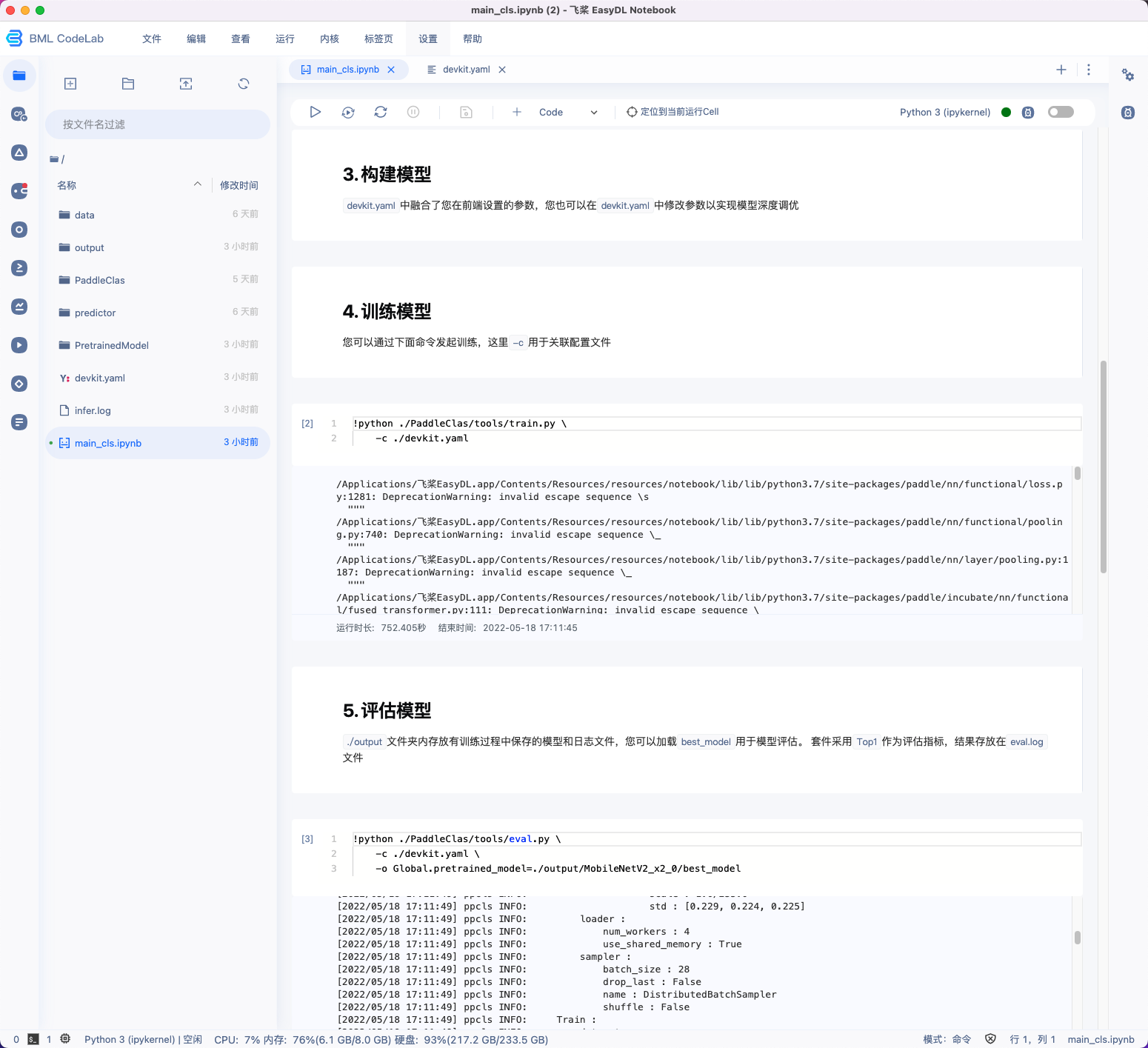Click inside the train.py code cell
1148x1048 pixels.
coord(716,431)
